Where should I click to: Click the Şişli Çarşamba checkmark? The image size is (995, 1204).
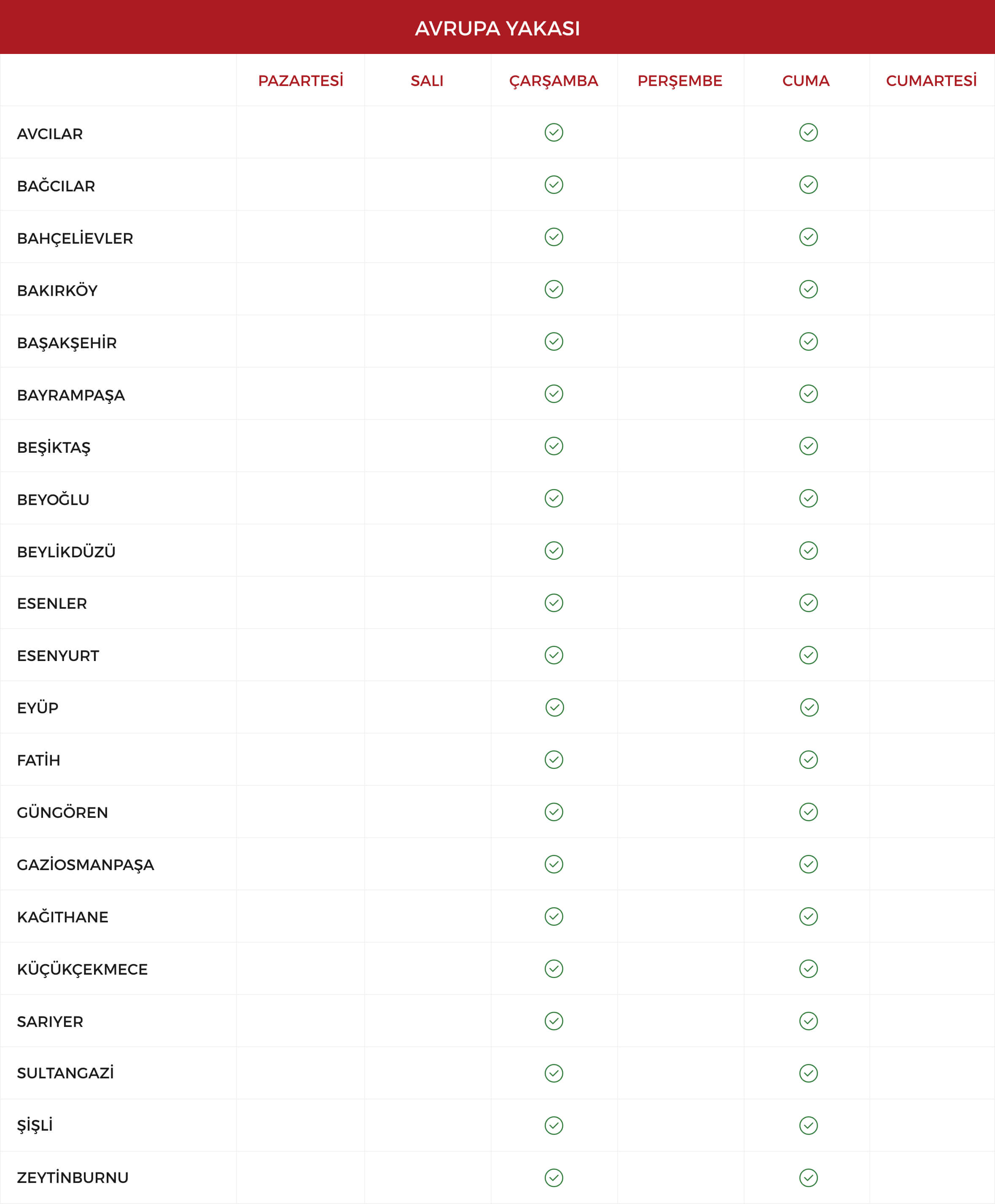(554, 1126)
